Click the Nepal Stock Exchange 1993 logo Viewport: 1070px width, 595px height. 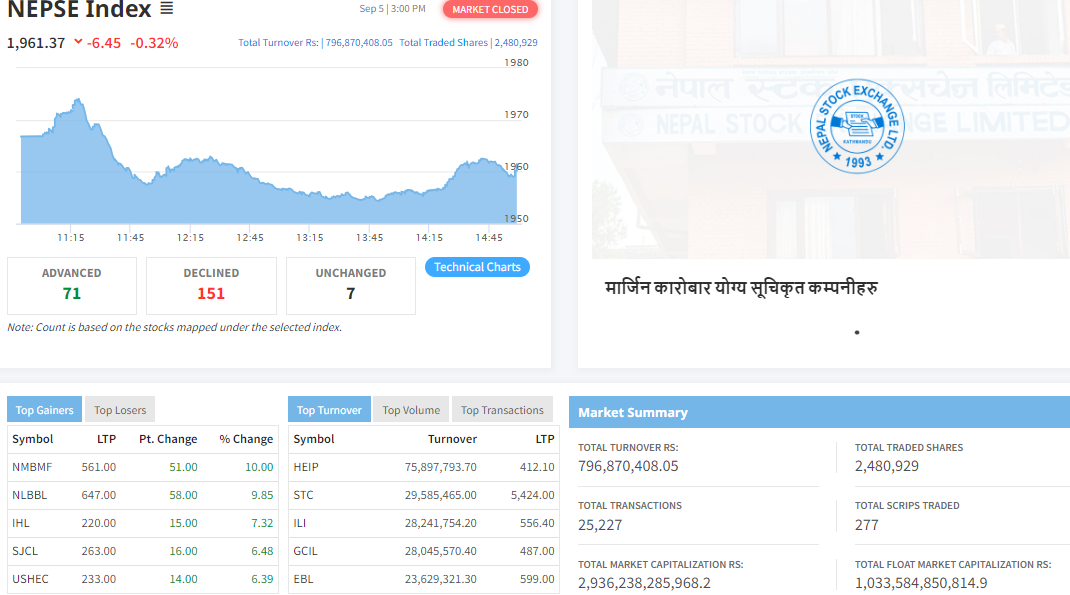pos(857,126)
